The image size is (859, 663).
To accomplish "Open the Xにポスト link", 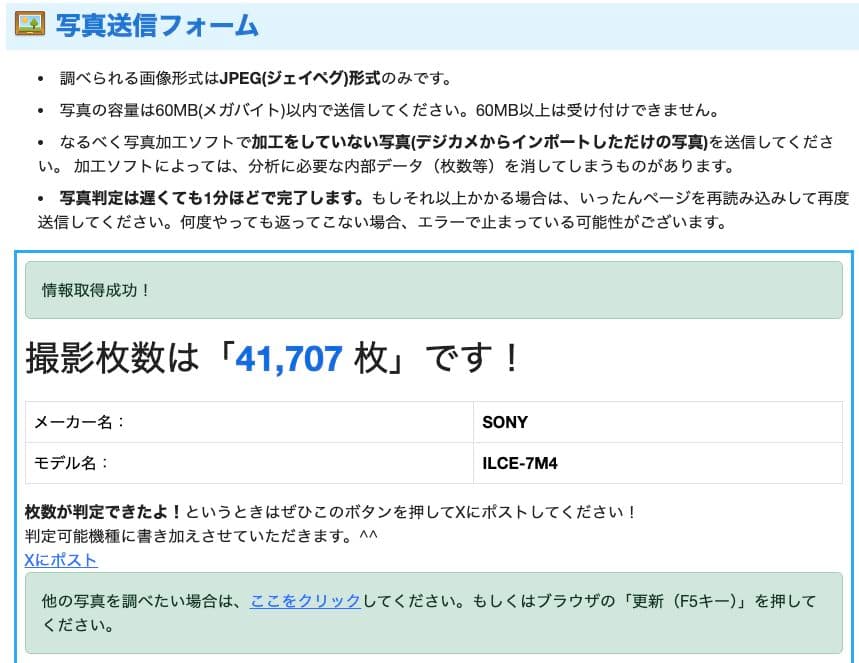I will point(61,560).
